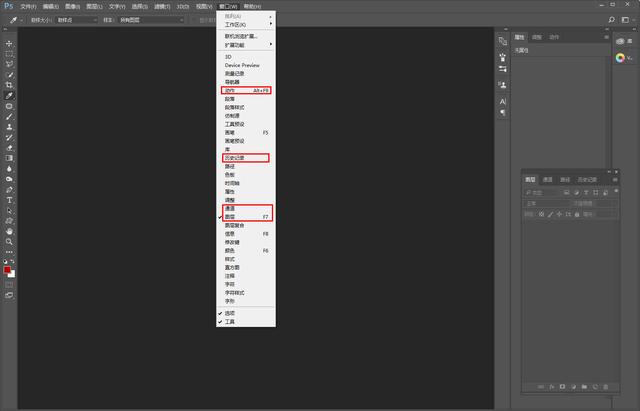Select the Eraser tool

[x=9, y=148]
